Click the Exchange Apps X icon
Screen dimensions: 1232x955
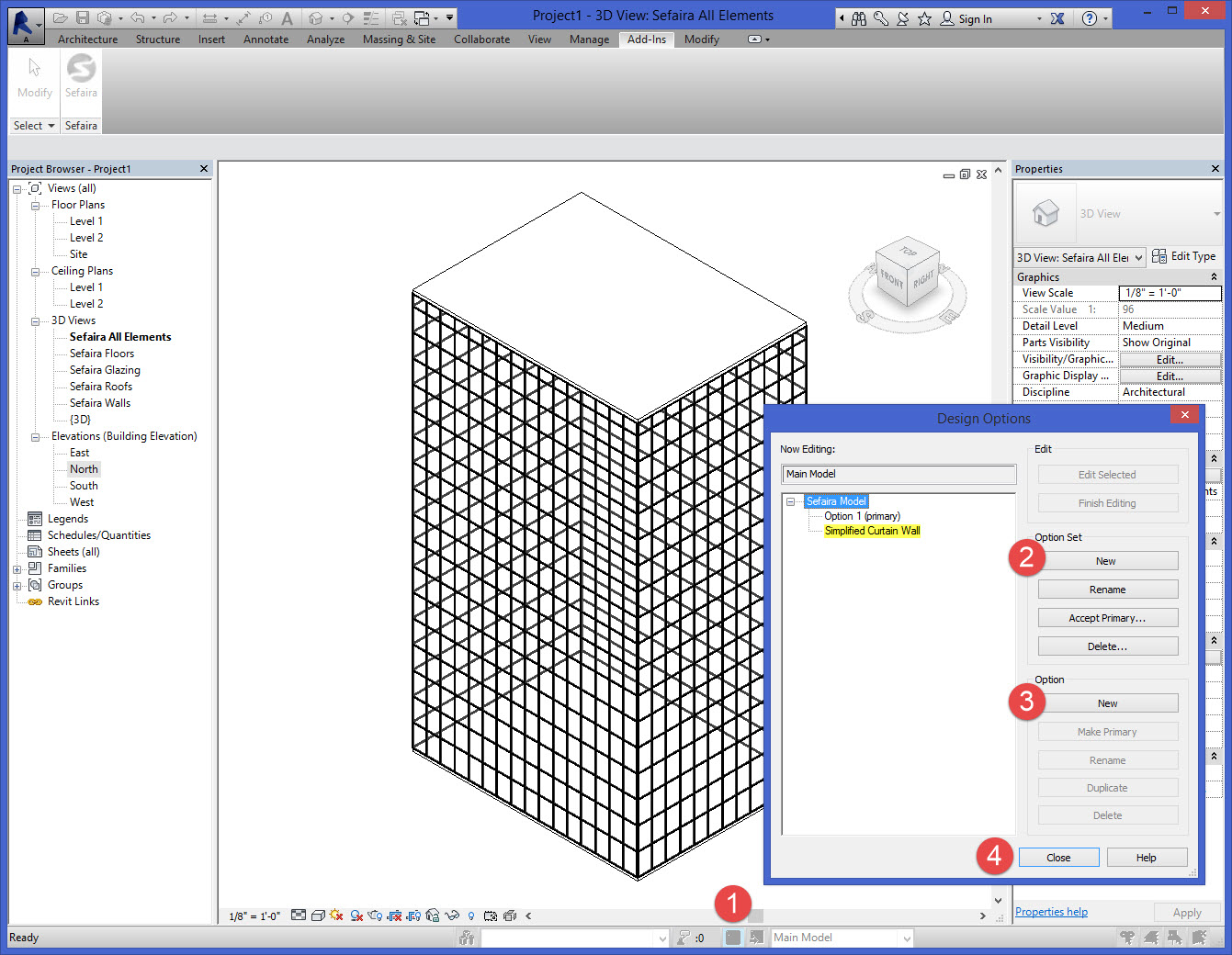click(x=1057, y=18)
